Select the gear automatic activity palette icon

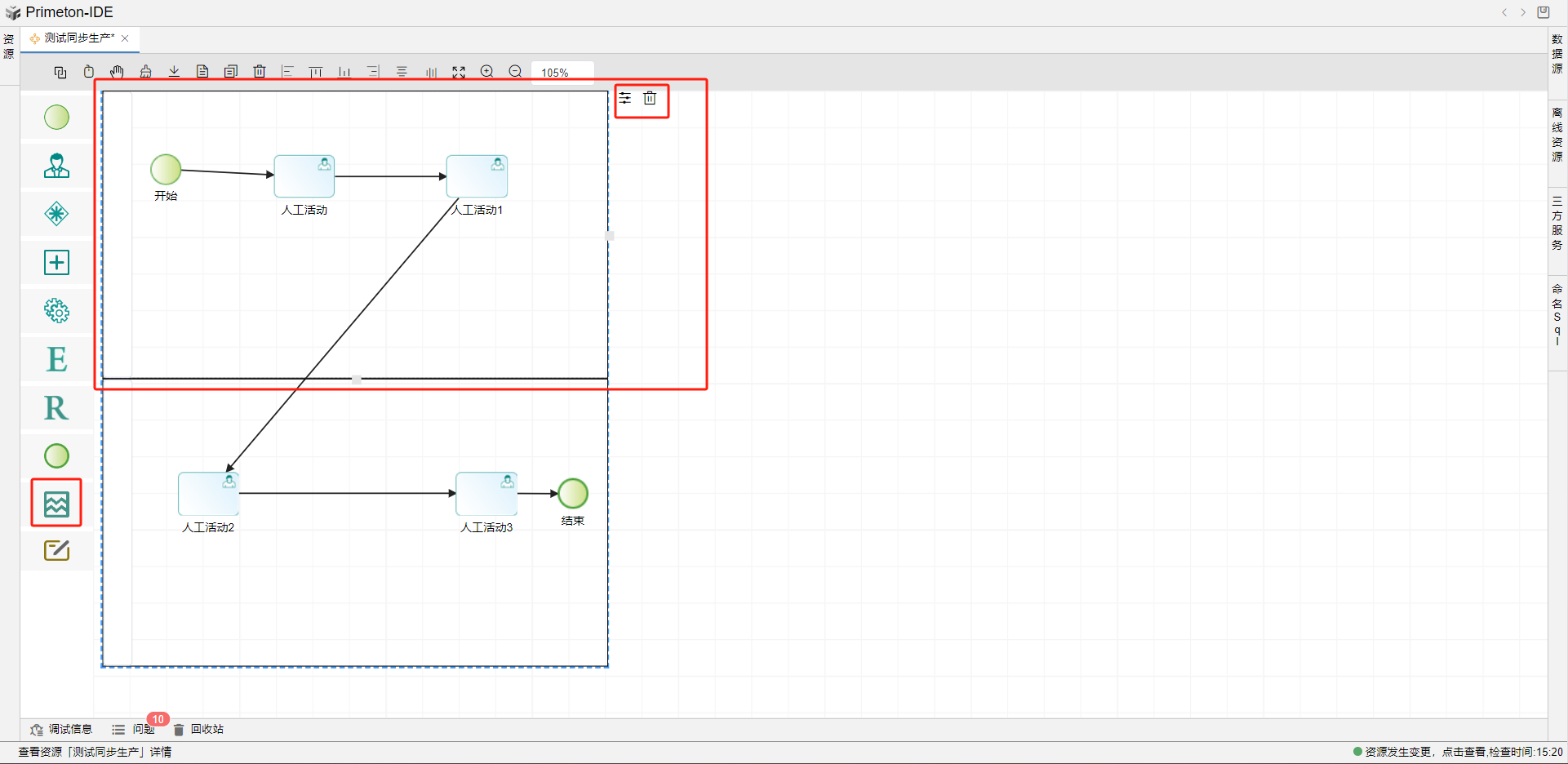(x=56, y=310)
